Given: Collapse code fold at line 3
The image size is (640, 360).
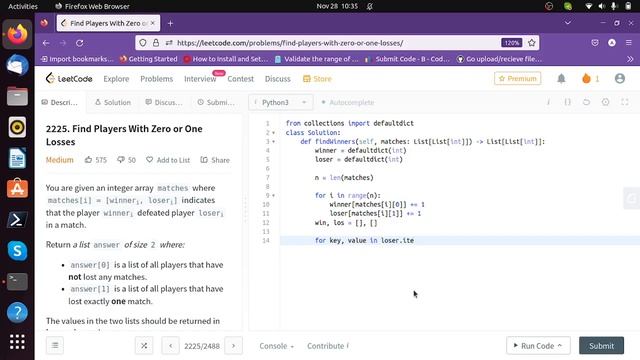Looking at the screenshot, I should pos(273,142).
